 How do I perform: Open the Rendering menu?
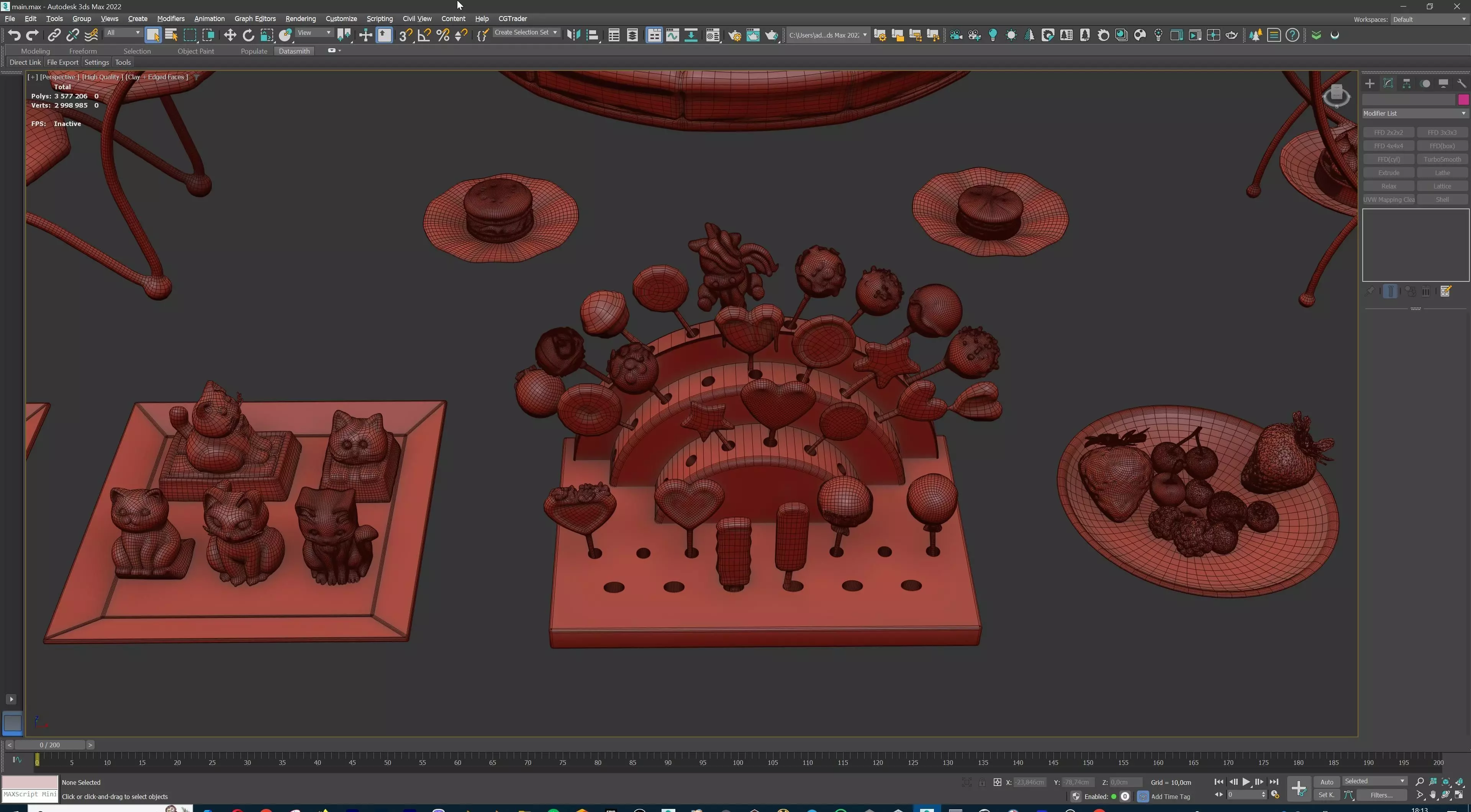[x=300, y=19]
